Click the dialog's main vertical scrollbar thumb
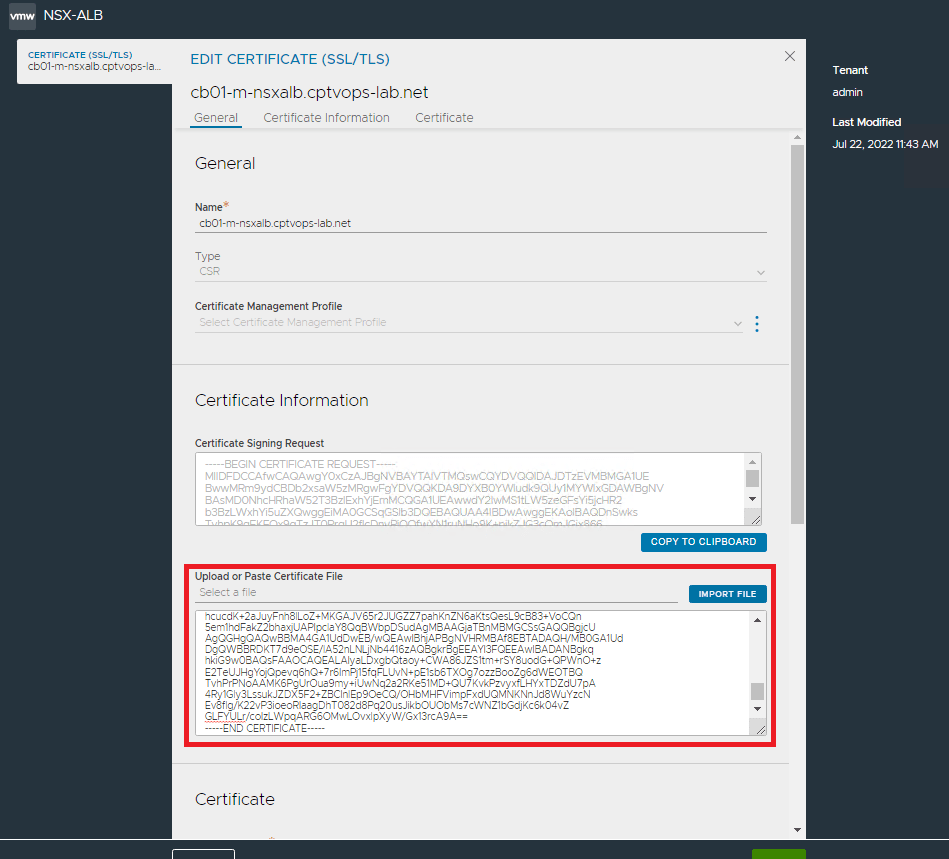 [797, 330]
